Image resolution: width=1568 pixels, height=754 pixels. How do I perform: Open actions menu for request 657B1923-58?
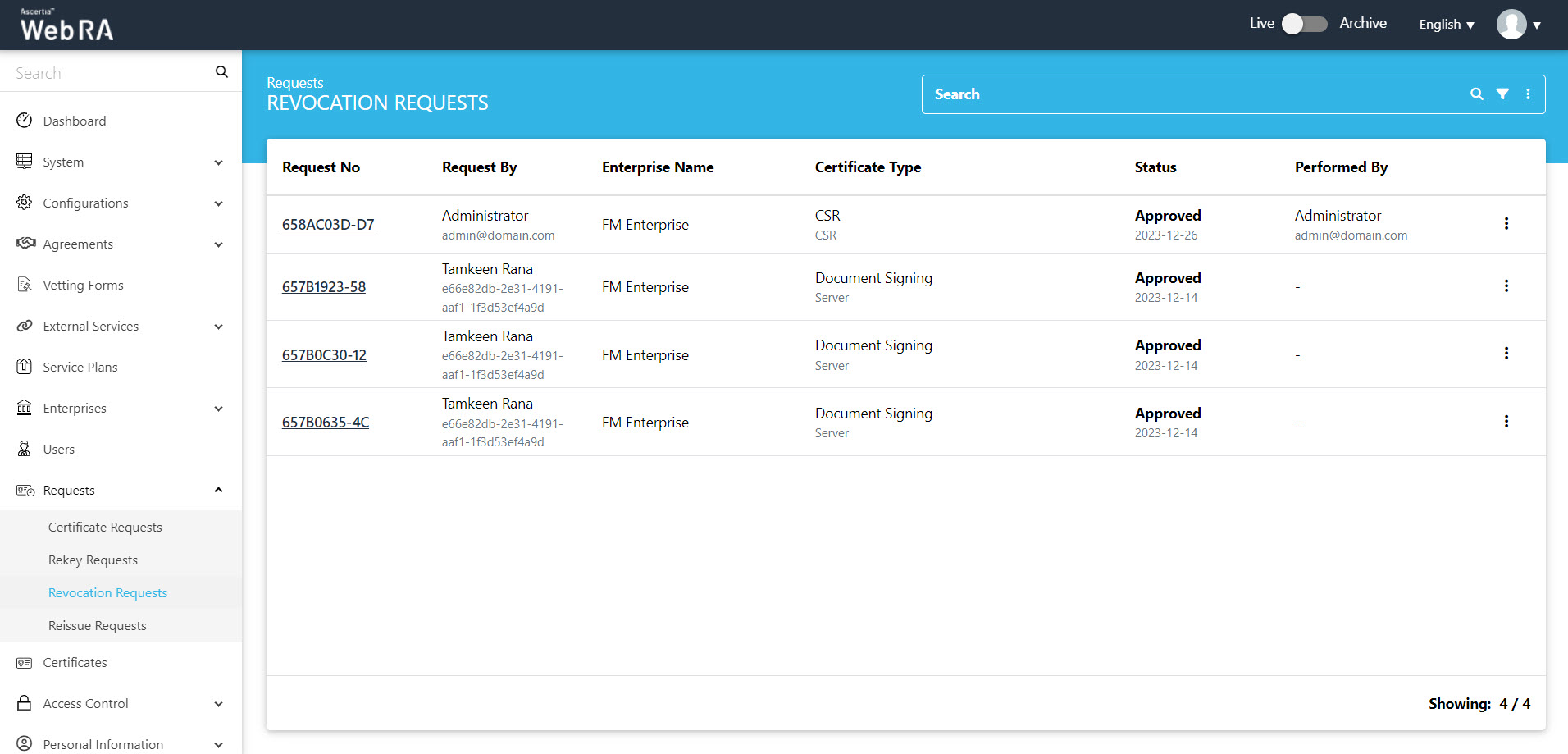pos(1506,286)
